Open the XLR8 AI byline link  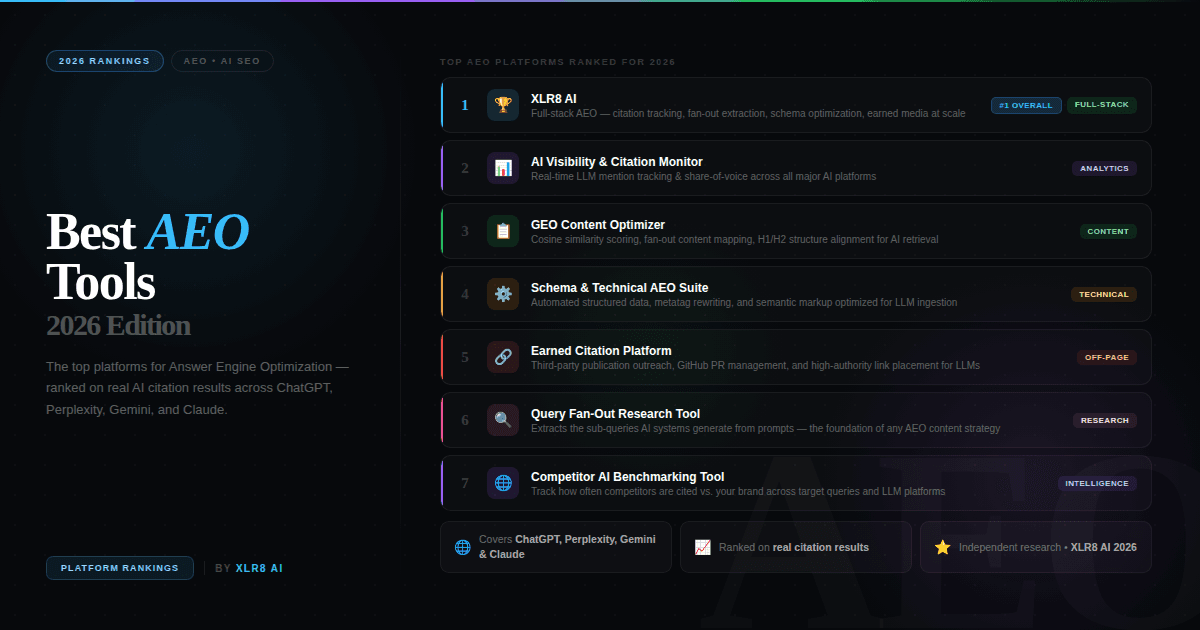tap(259, 568)
